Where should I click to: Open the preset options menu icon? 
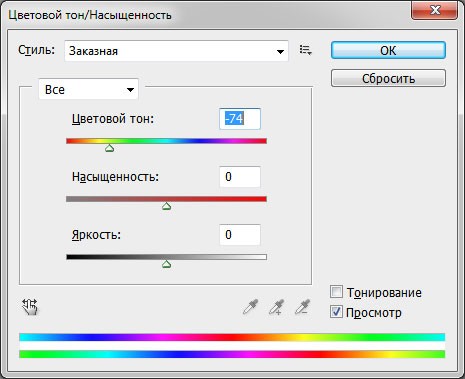(305, 50)
